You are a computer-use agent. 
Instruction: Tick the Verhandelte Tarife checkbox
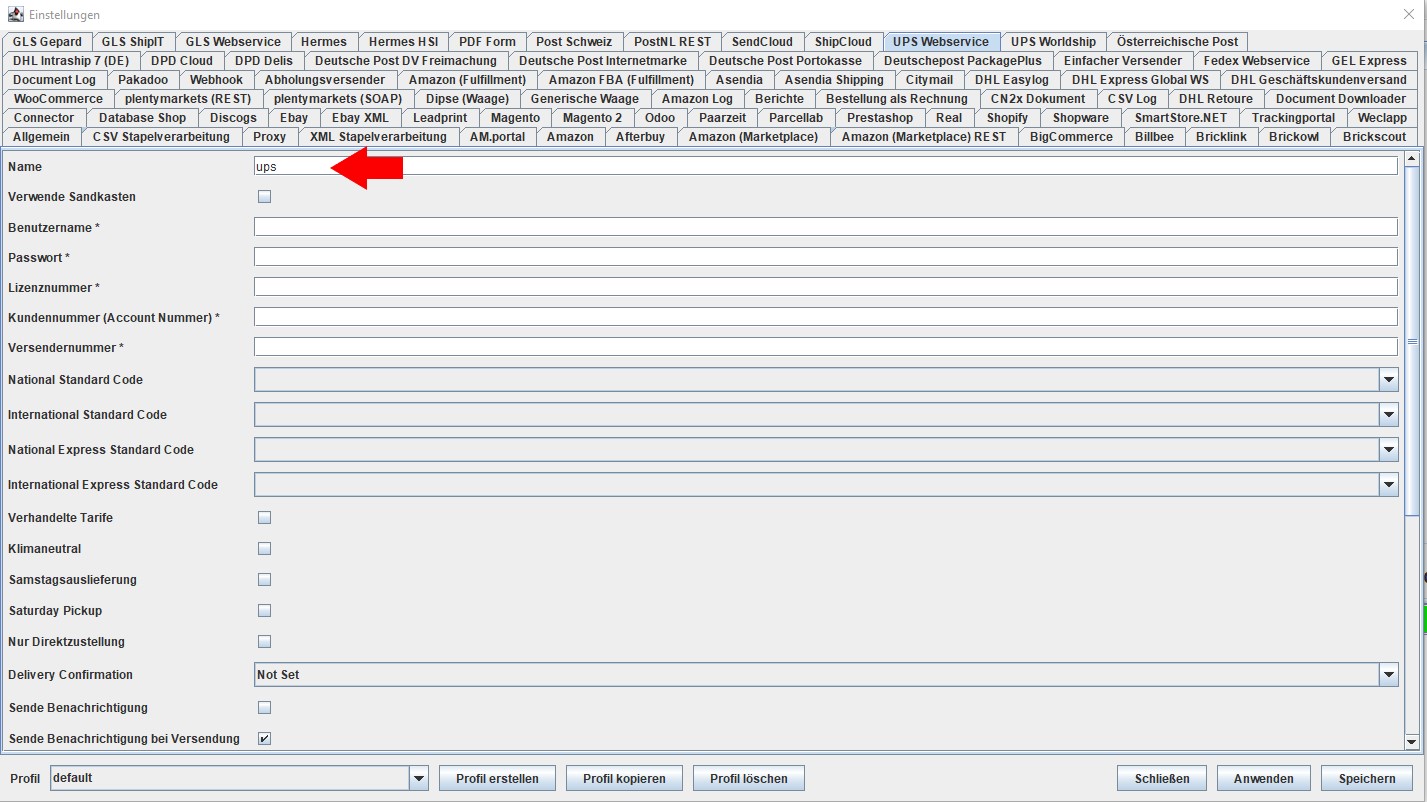click(265, 517)
